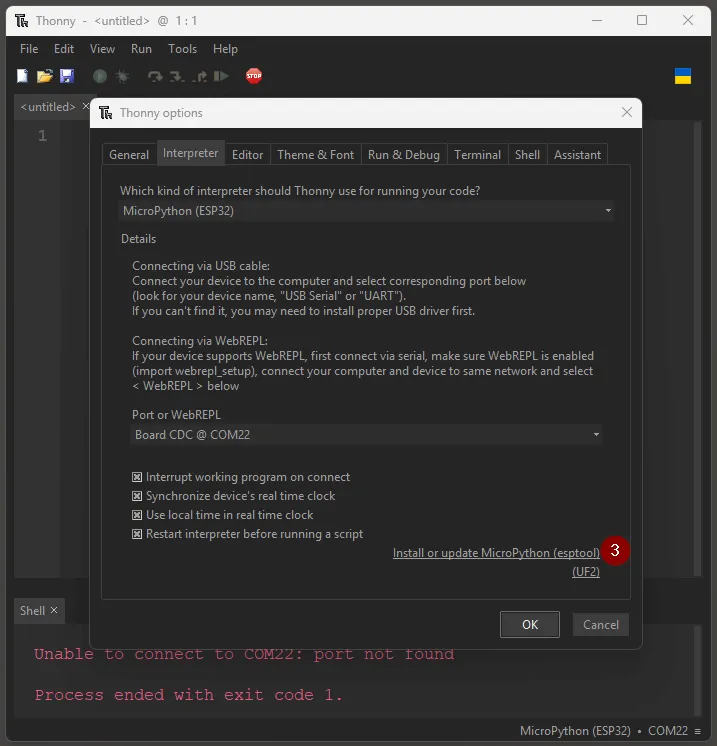Click the (UF2) link
717x746 pixels.
click(x=586, y=572)
